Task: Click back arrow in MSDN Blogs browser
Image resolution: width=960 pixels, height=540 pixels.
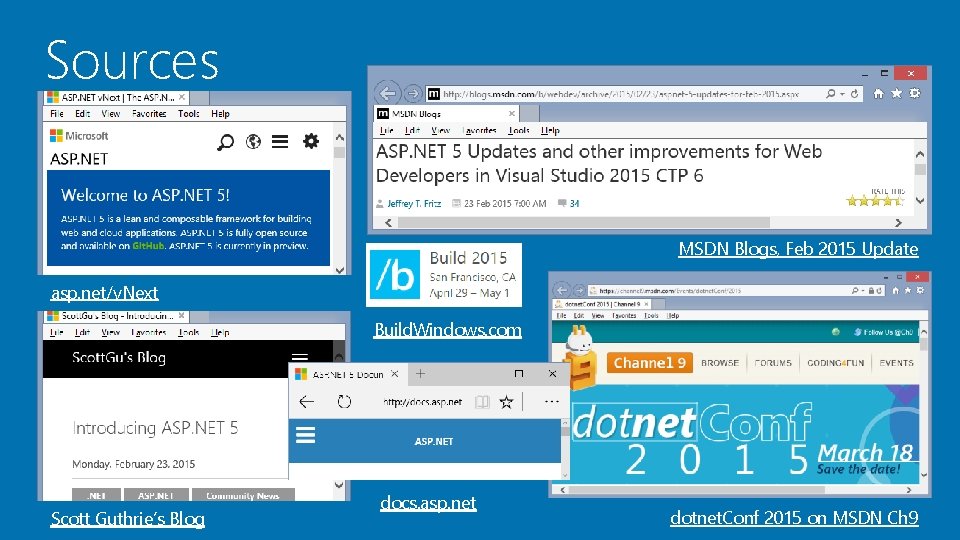Action: click(x=388, y=94)
